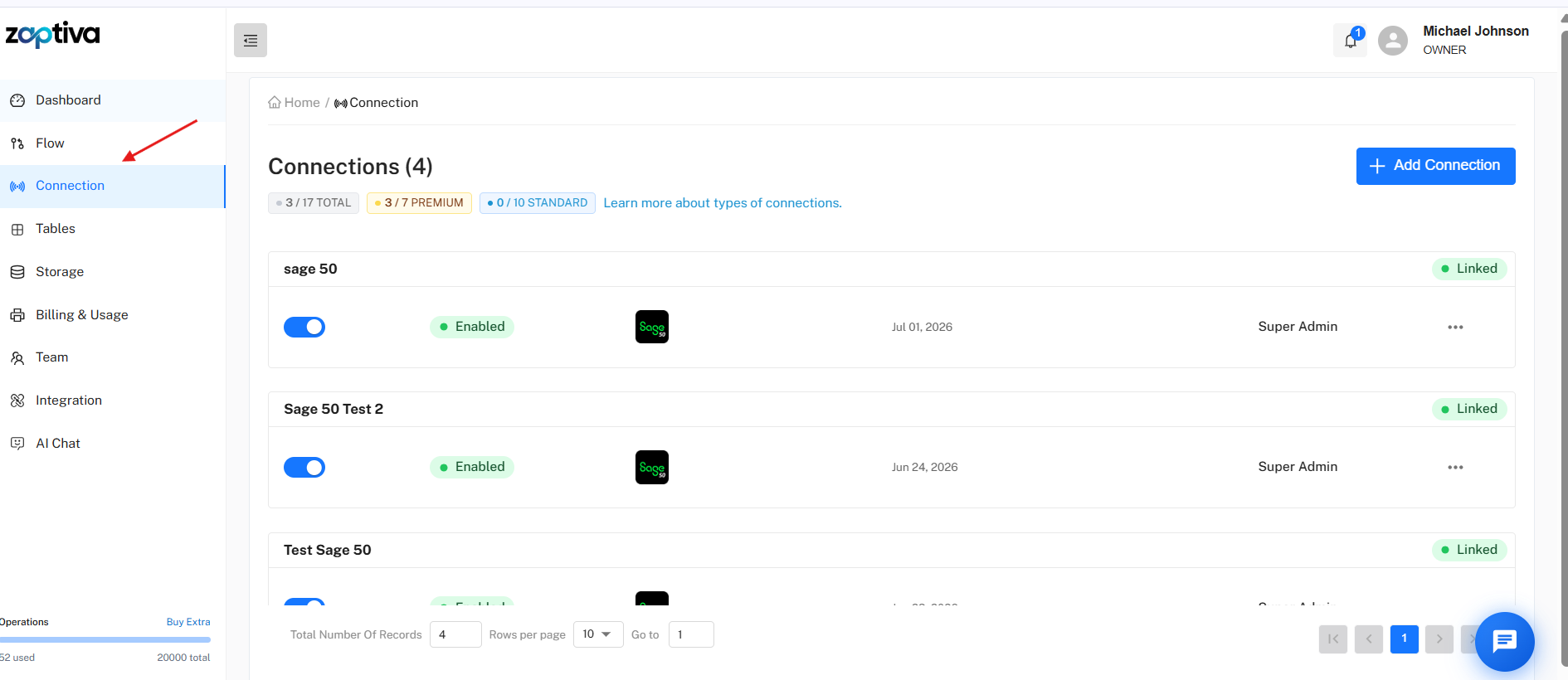Click the Linked status of Test Sage 50
This screenshot has height=680, width=1568.
(x=1469, y=550)
